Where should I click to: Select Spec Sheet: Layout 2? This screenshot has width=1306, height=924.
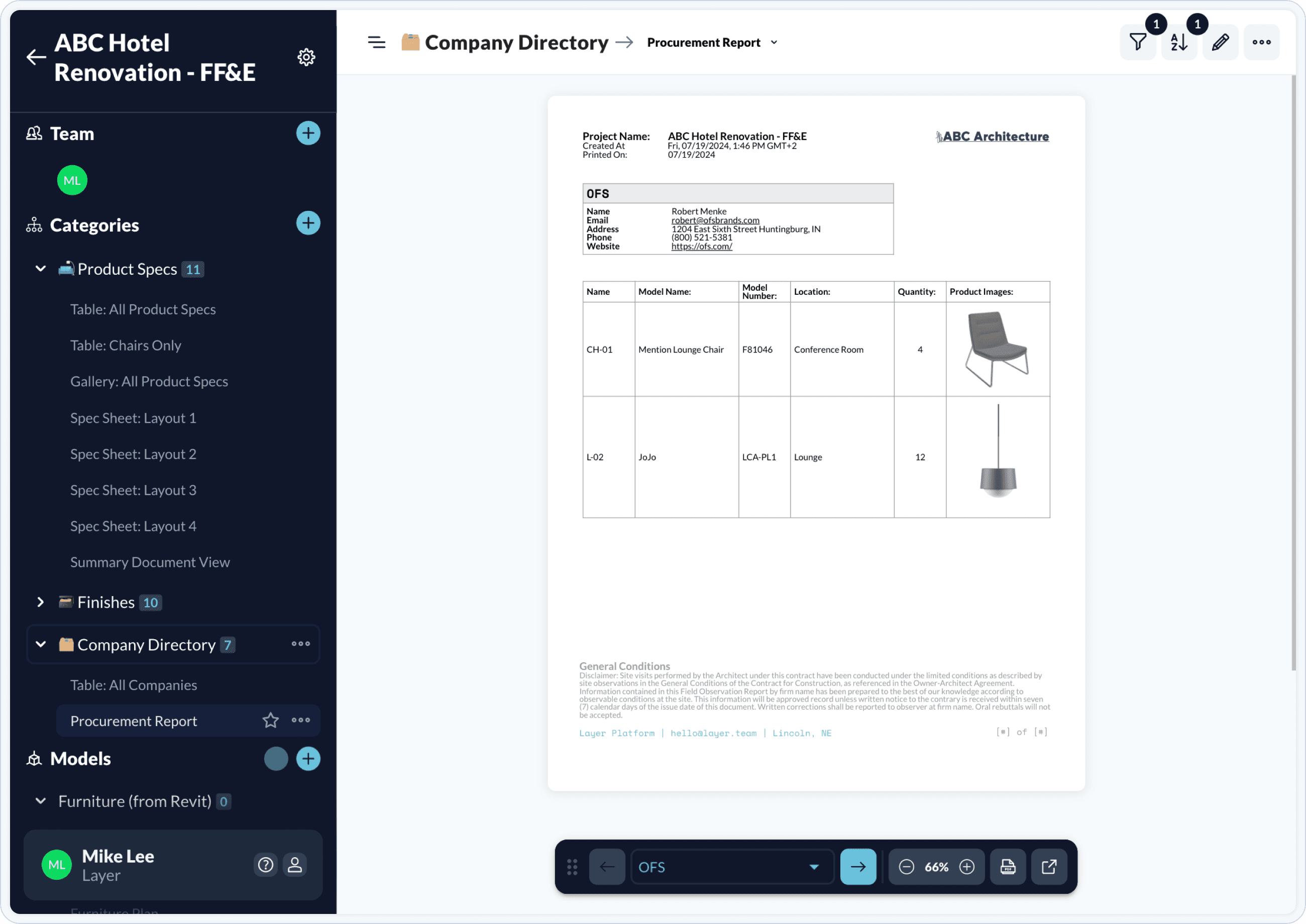[x=133, y=453]
